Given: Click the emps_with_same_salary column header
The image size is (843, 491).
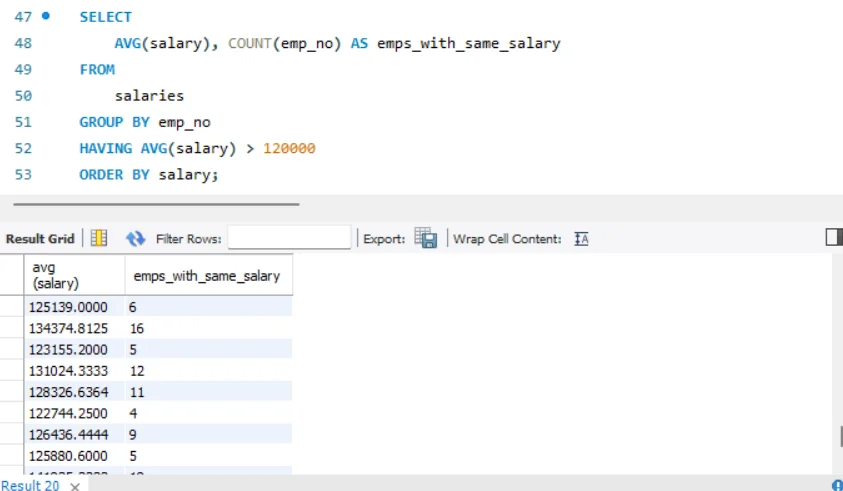Looking at the screenshot, I should tap(207, 275).
